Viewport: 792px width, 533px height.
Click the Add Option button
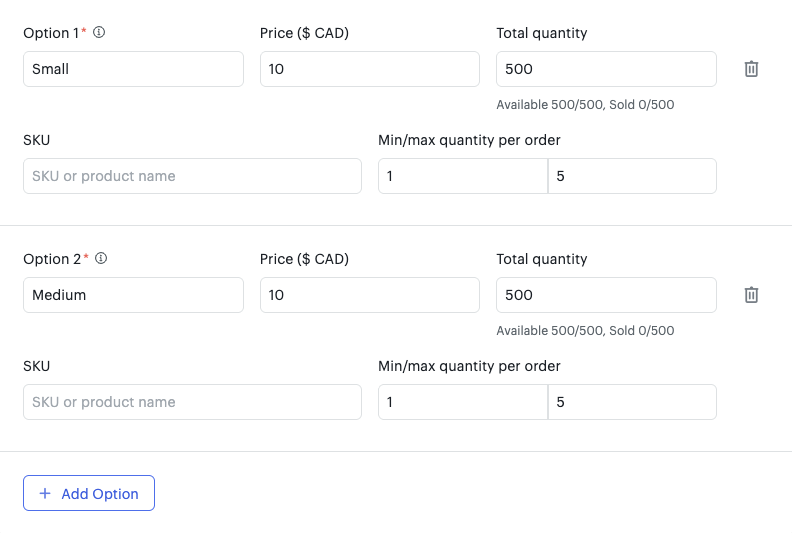tap(89, 493)
